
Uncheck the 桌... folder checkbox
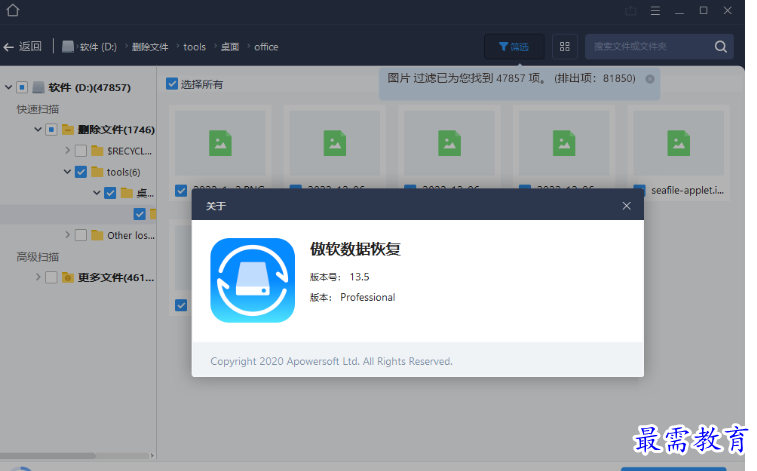click(x=110, y=193)
